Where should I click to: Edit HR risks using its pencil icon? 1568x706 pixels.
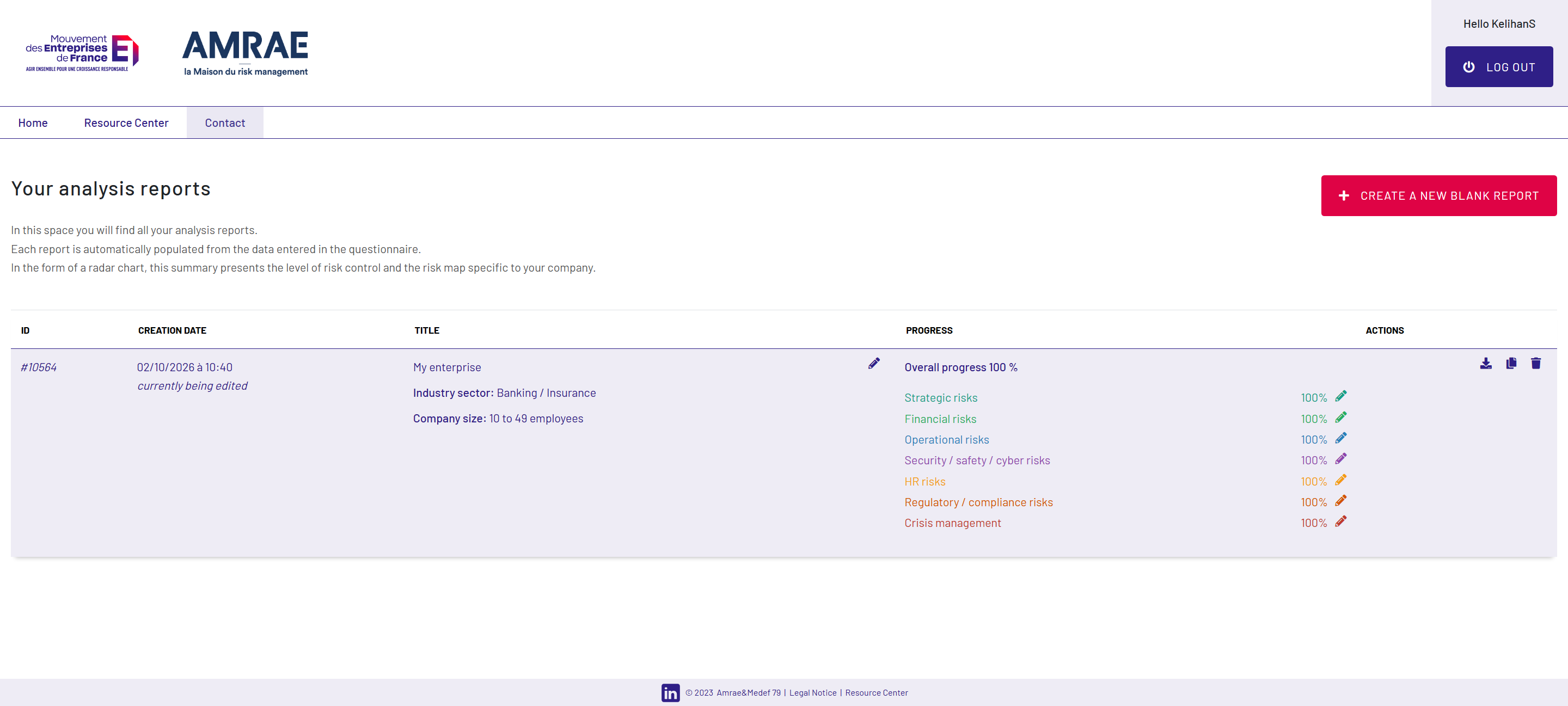(x=1341, y=480)
